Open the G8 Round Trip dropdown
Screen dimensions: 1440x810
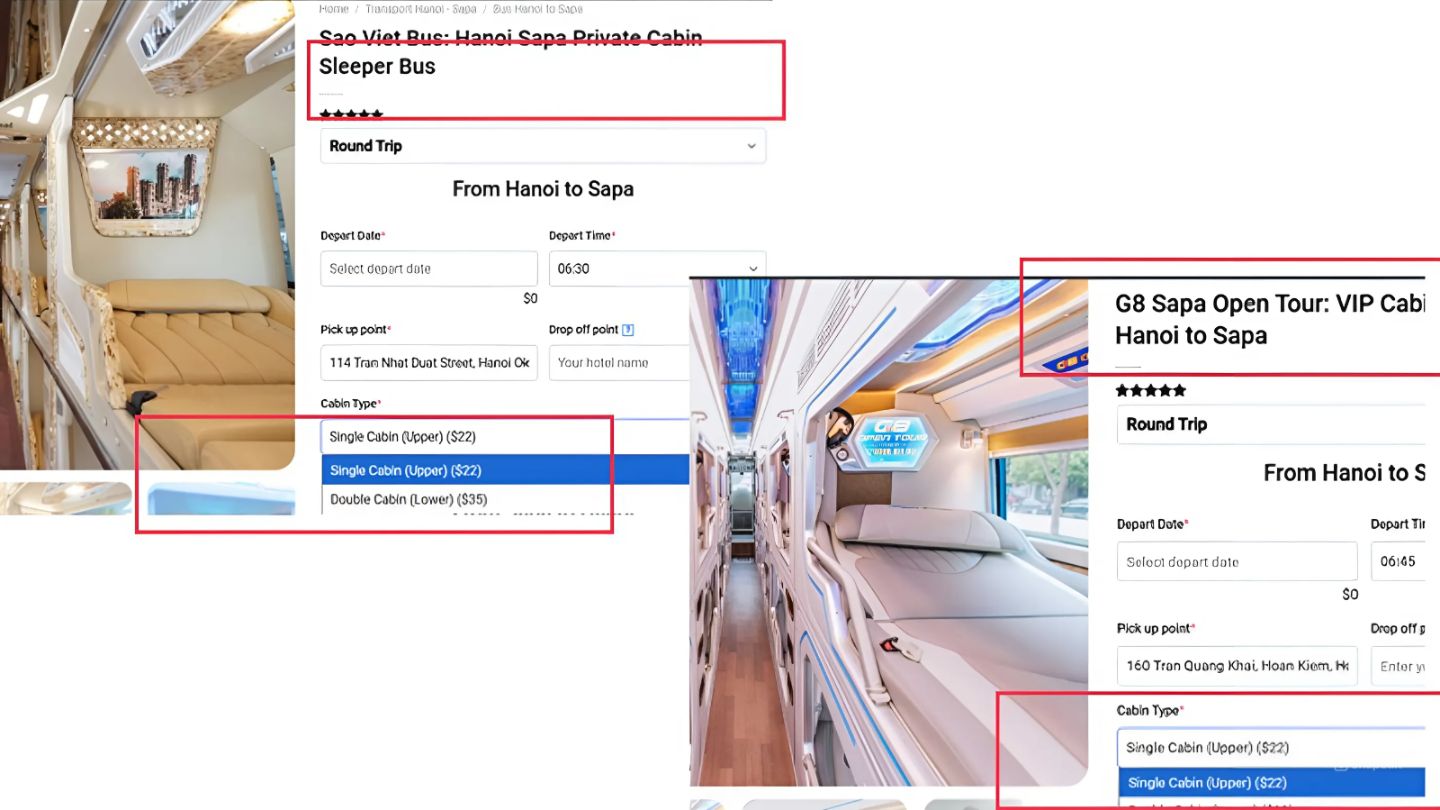[x=1270, y=424]
